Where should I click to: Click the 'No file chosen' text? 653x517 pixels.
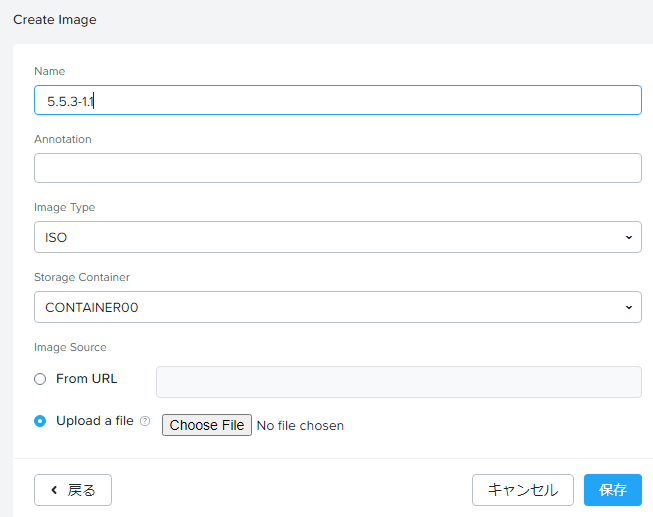[x=300, y=426]
